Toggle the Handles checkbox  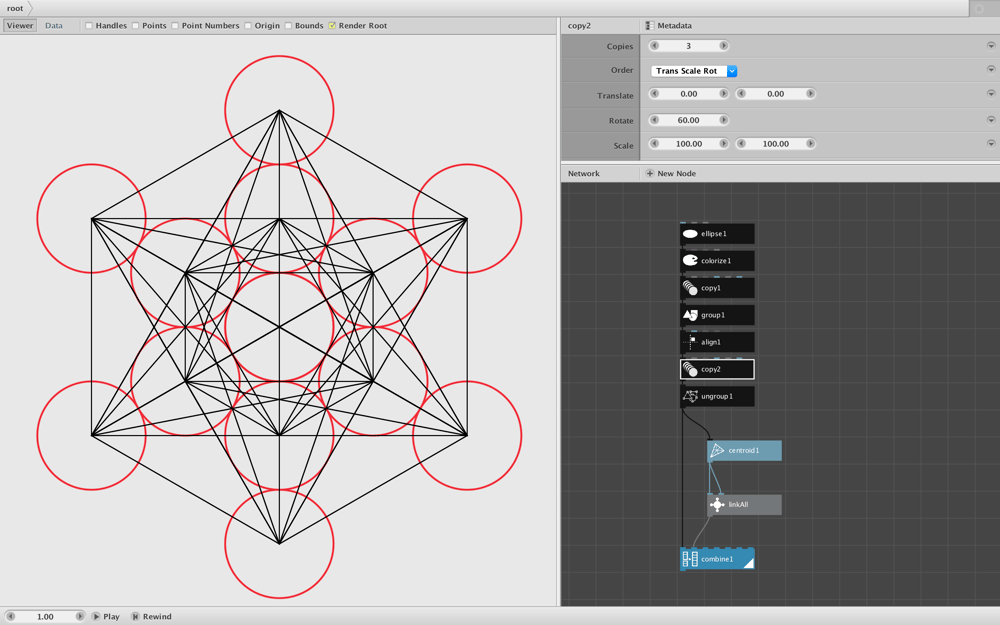89,26
